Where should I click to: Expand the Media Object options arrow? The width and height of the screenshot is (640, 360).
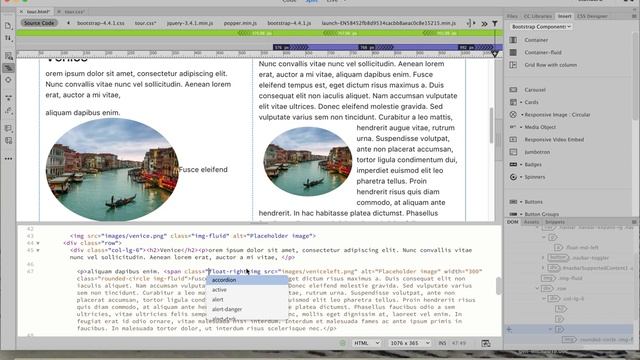[x=521, y=127]
